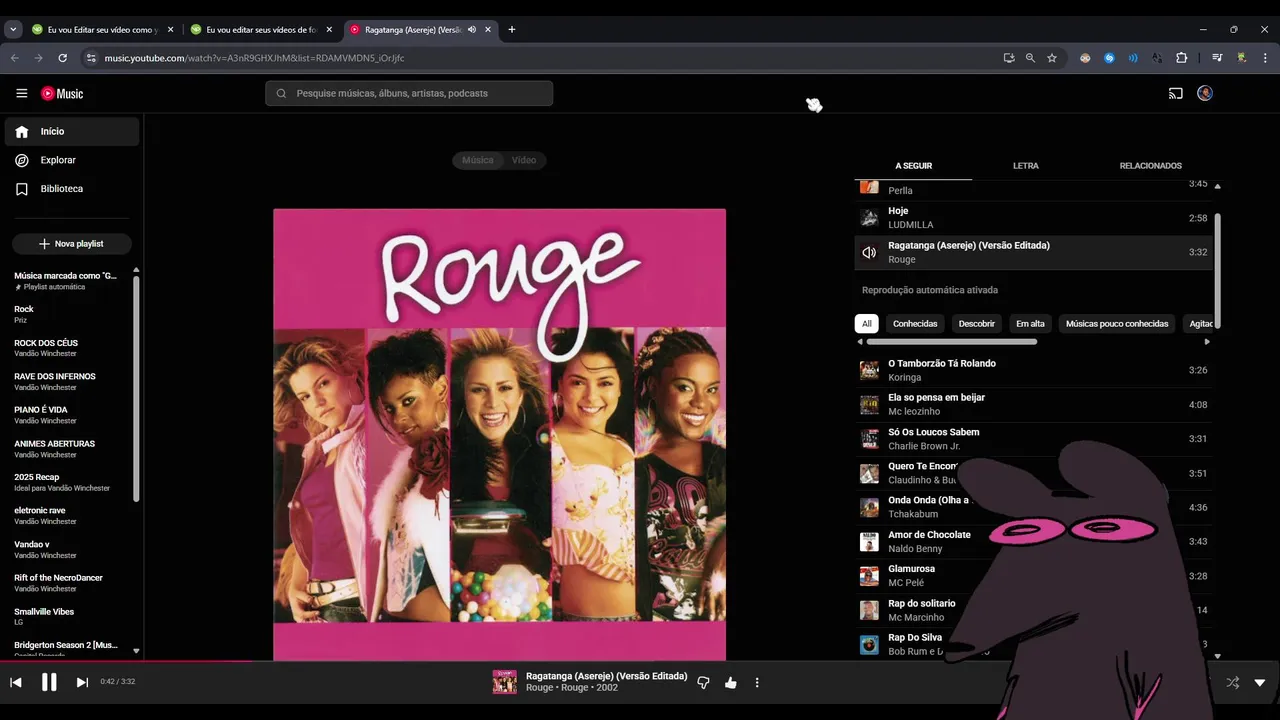Select the Conhecidas filter chip
This screenshot has width=1280, height=720.
[915, 324]
